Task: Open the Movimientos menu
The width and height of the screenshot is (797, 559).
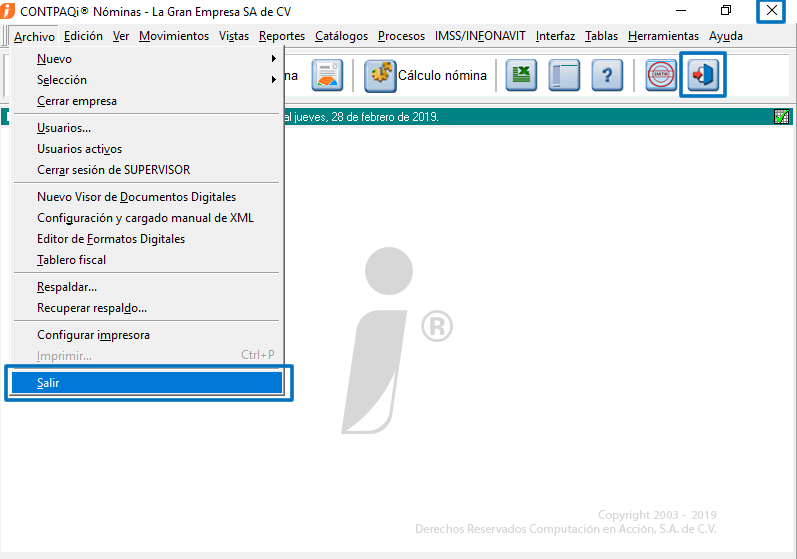Action: coord(174,36)
